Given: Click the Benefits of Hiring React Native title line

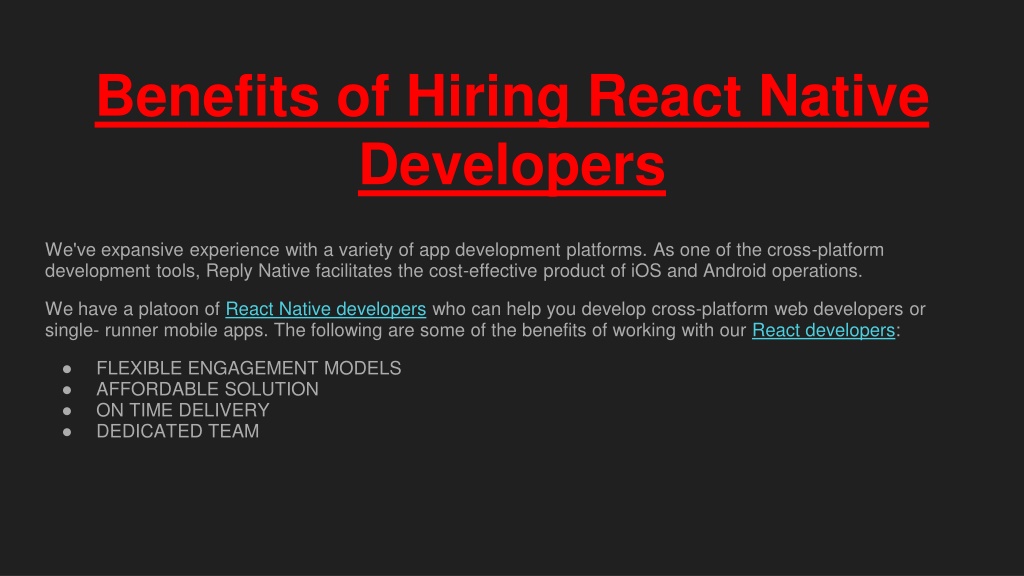Looking at the screenshot, I should tap(512, 97).
